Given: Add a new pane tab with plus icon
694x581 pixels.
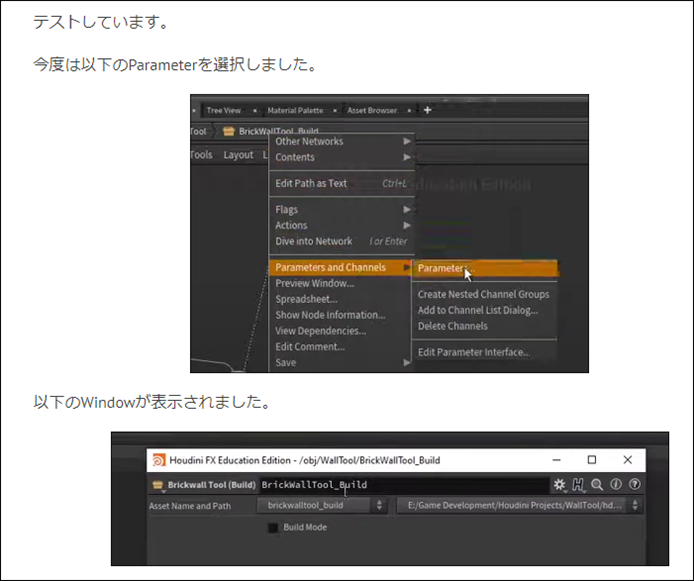Looking at the screenshot, I should [x=427, y=110].
